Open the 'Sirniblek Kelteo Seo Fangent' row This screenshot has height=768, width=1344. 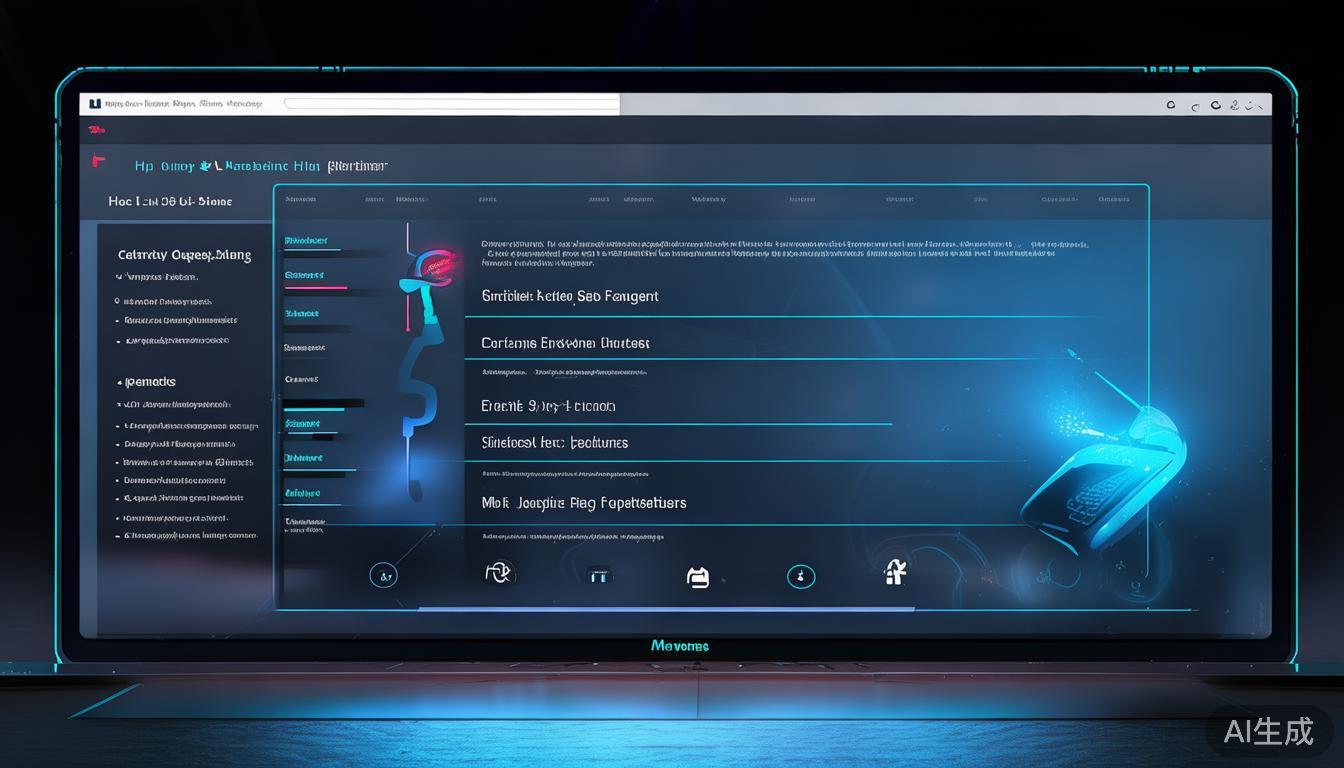[x=570, y=296]
